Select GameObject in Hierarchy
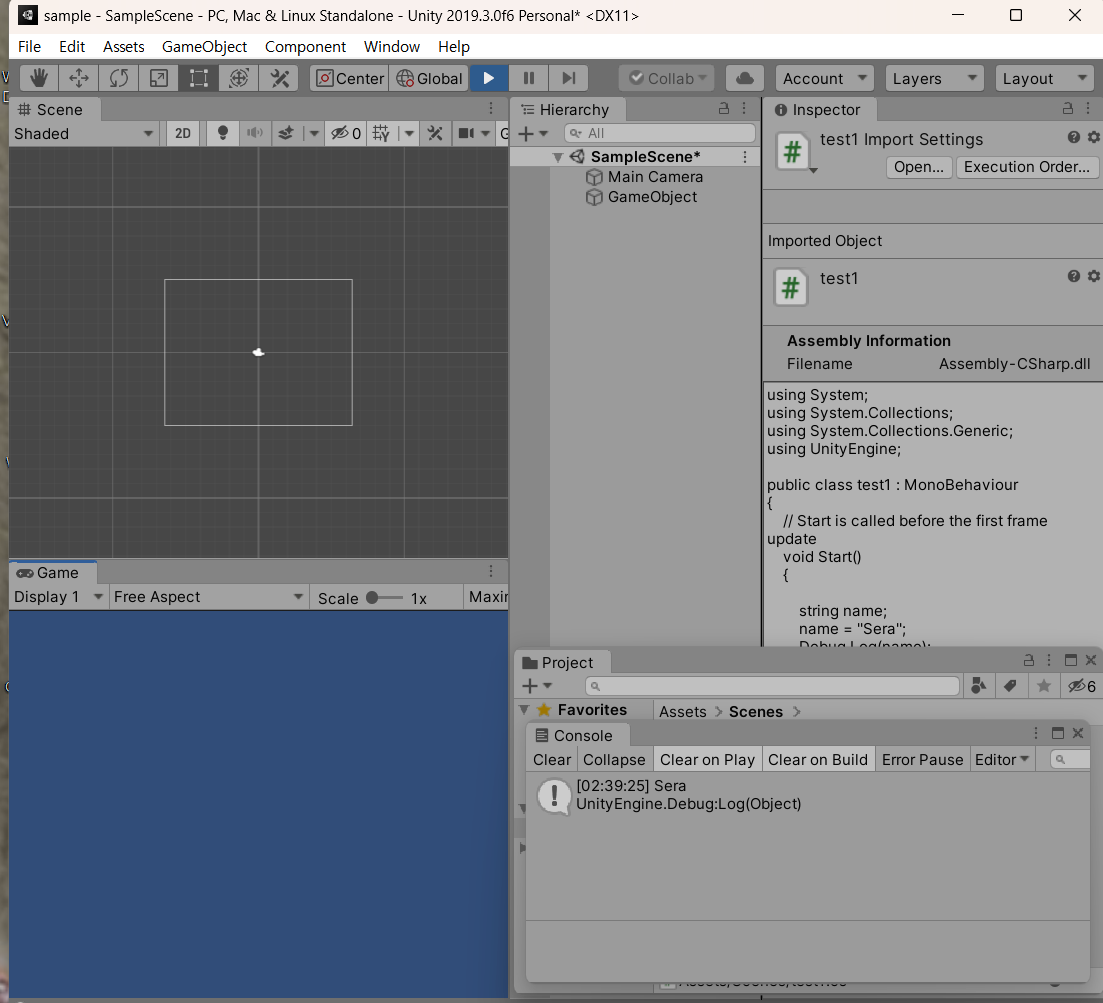1103x1003 pixels. [652, 197]
